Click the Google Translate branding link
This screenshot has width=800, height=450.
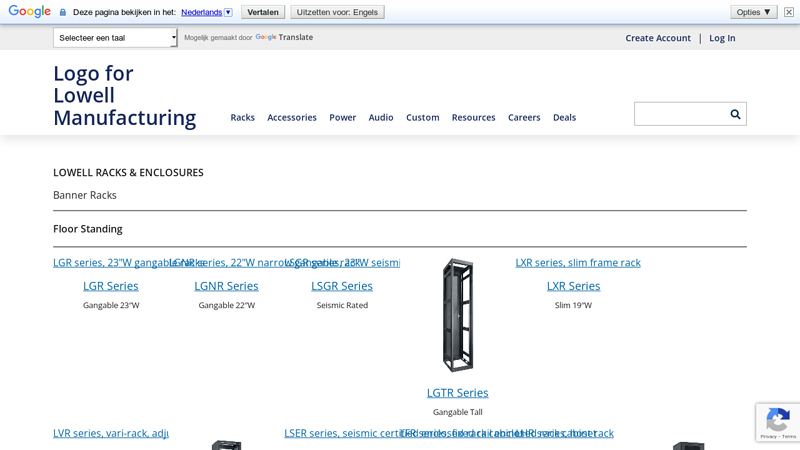[x=284, y=37]
